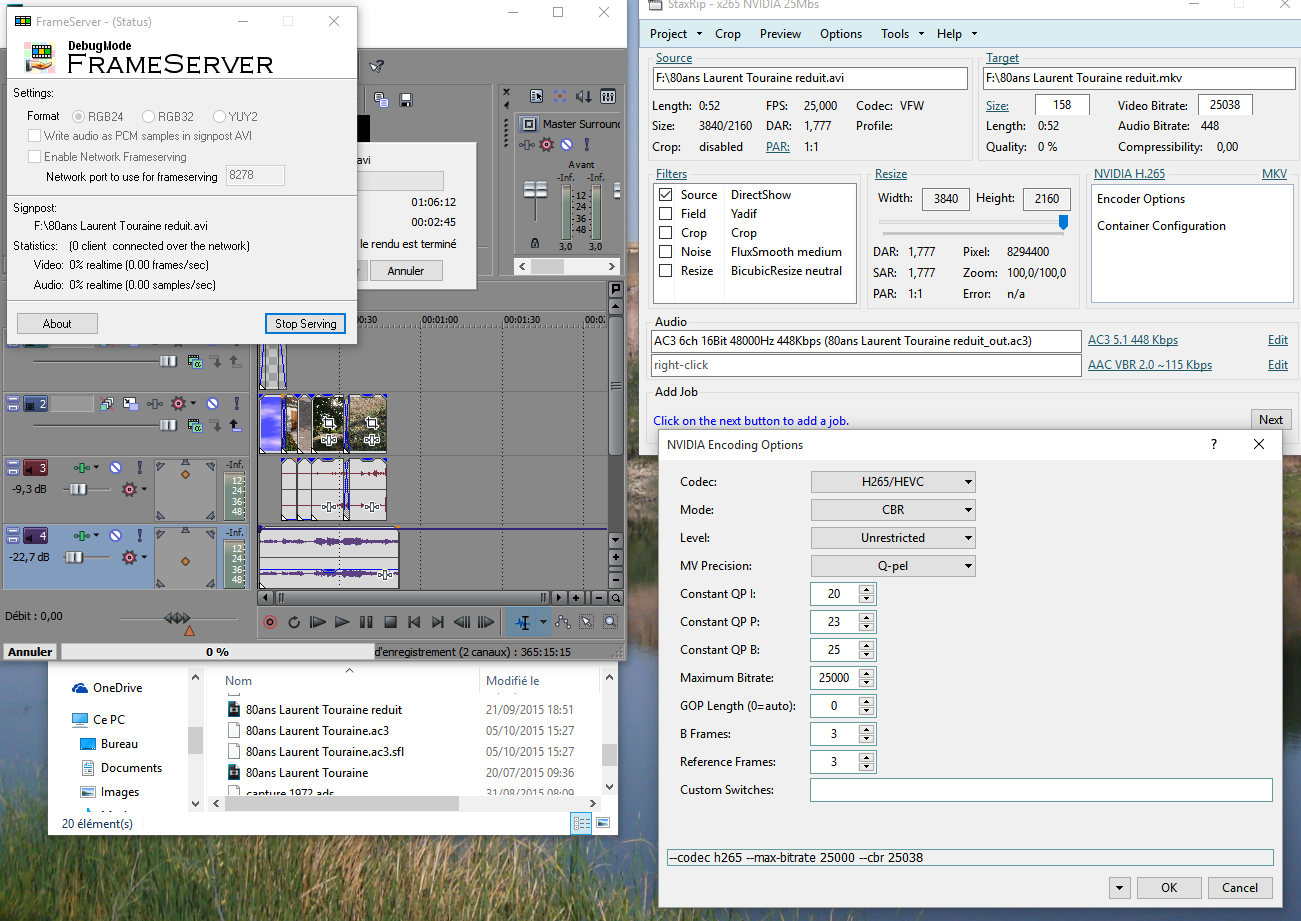Go to project start in Vegas transport

(414, 622)
